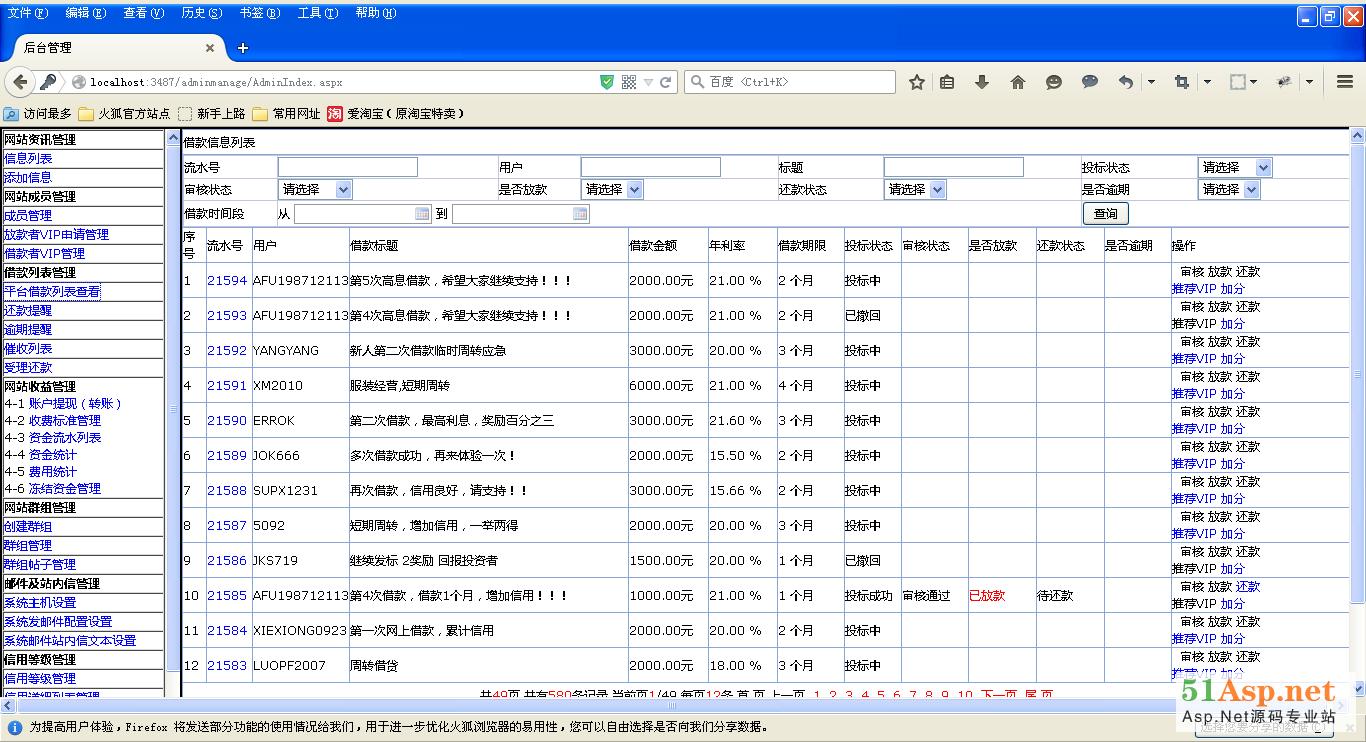The image size is (1366, 742).
Task: Click the bookmark star icon
Action: (x=916, y=82)
